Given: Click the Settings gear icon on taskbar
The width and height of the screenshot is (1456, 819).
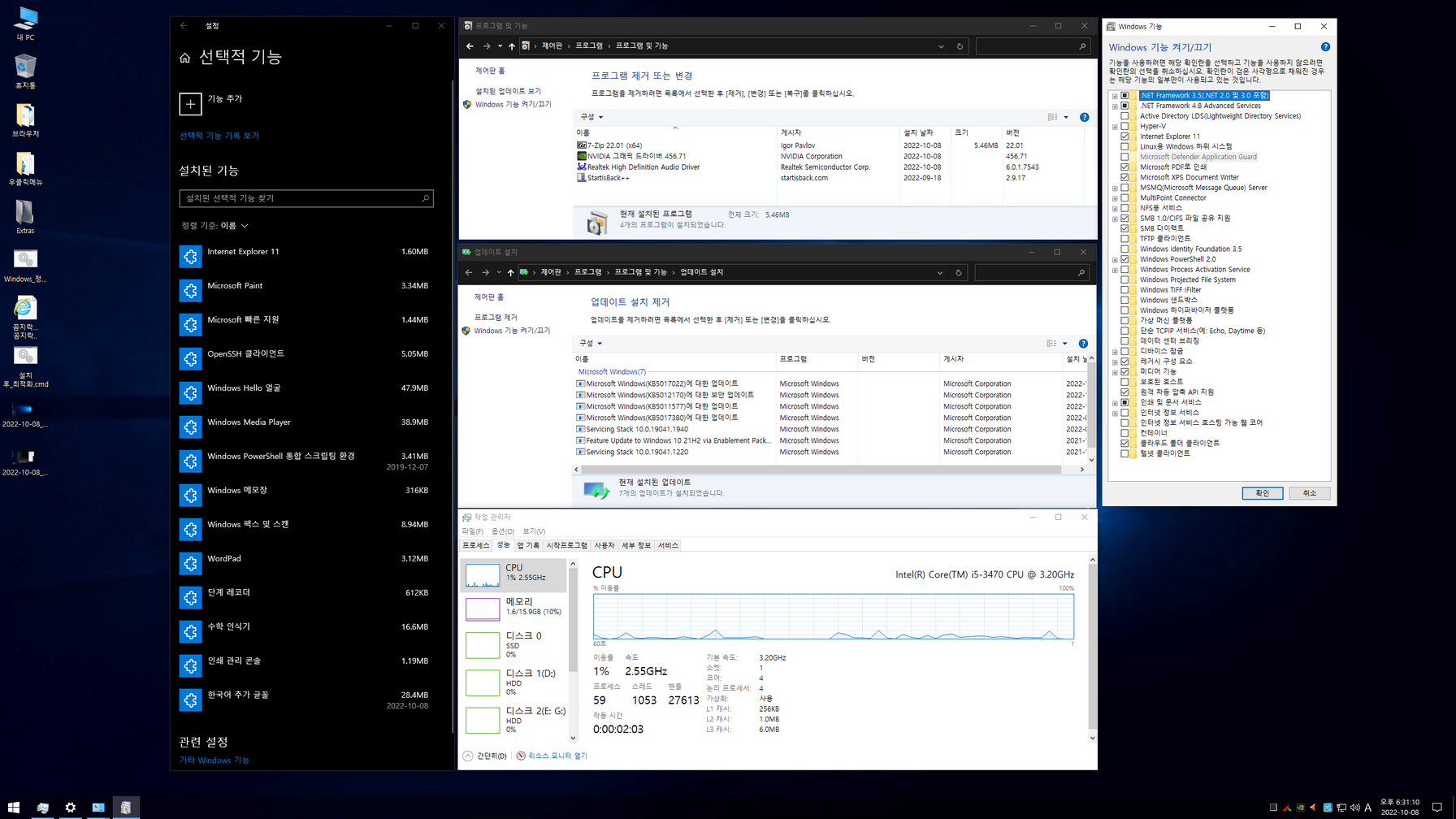Looking at the screenshot, I should click(x=71, y=807).
